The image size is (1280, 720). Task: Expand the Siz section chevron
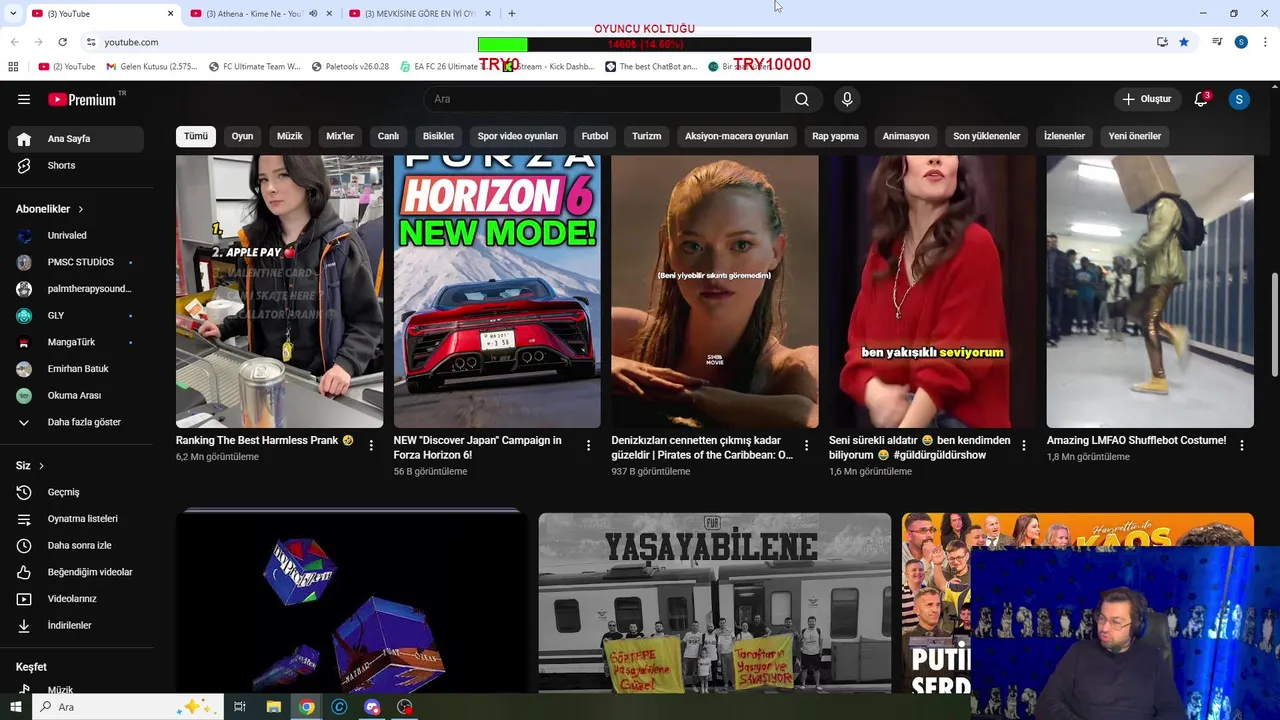tap(41, 466)
